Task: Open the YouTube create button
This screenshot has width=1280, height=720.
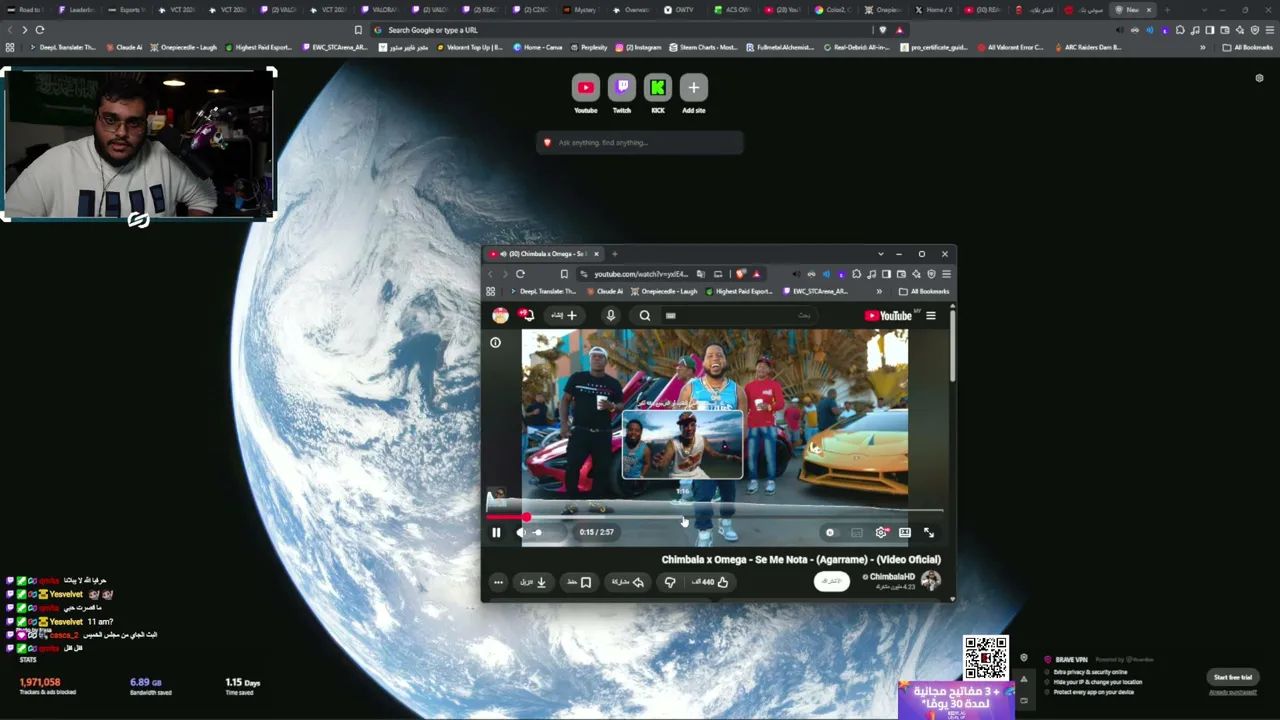Action: [x=563, y=316]
